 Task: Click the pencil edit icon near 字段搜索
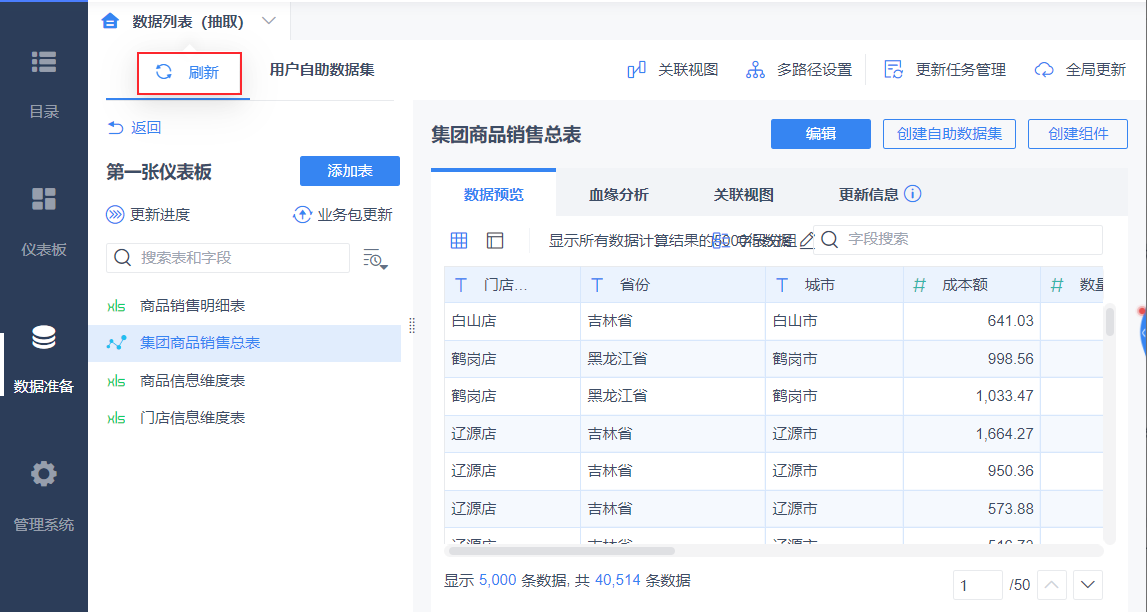click(807, 240)
